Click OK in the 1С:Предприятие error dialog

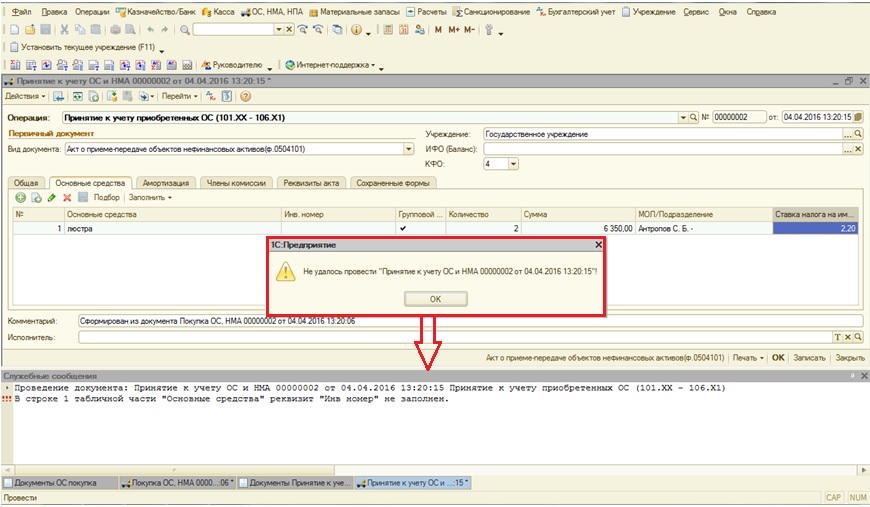pos(436,298)
